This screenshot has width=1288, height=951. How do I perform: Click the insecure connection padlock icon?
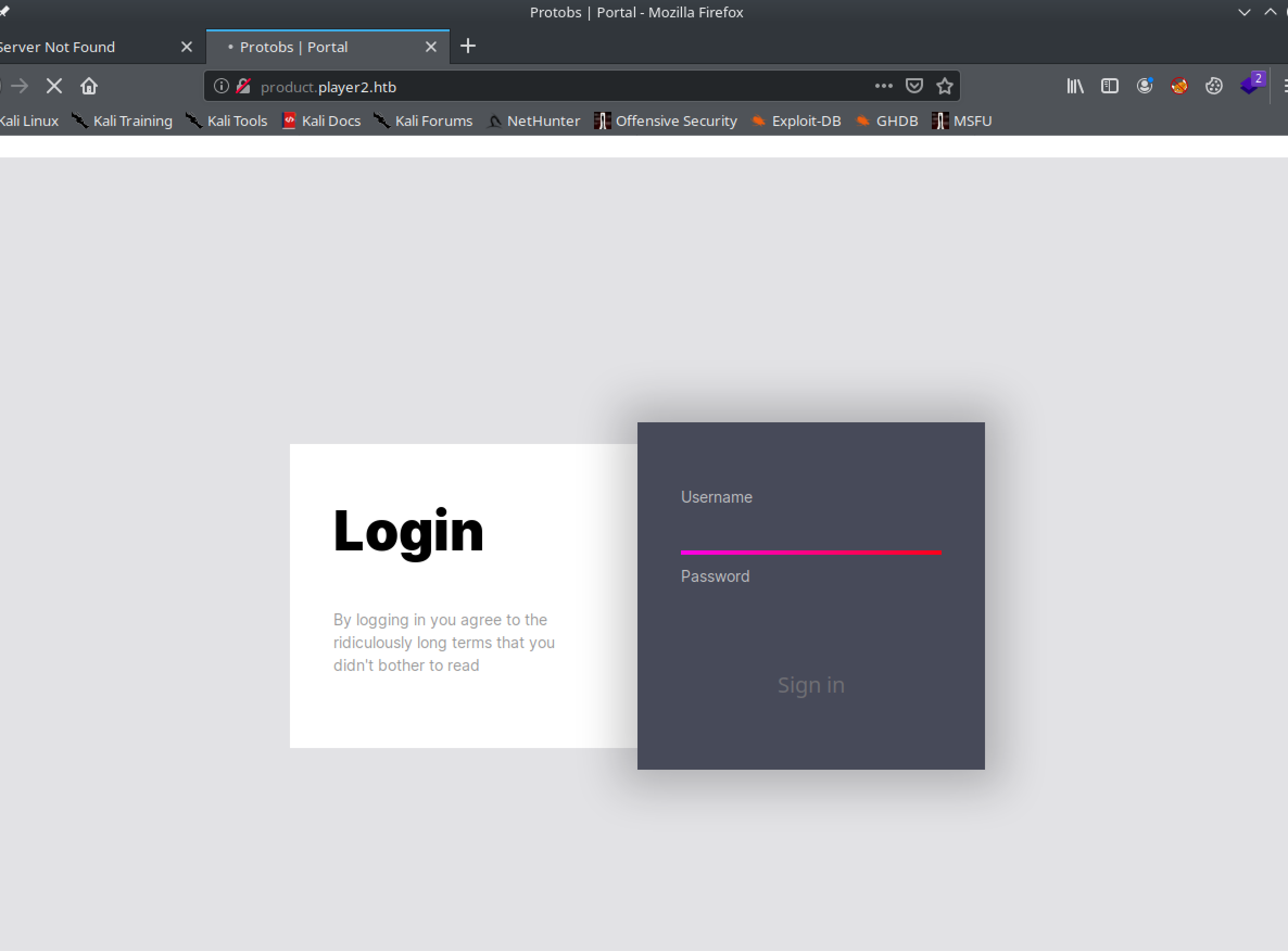(x=244, y=86)
